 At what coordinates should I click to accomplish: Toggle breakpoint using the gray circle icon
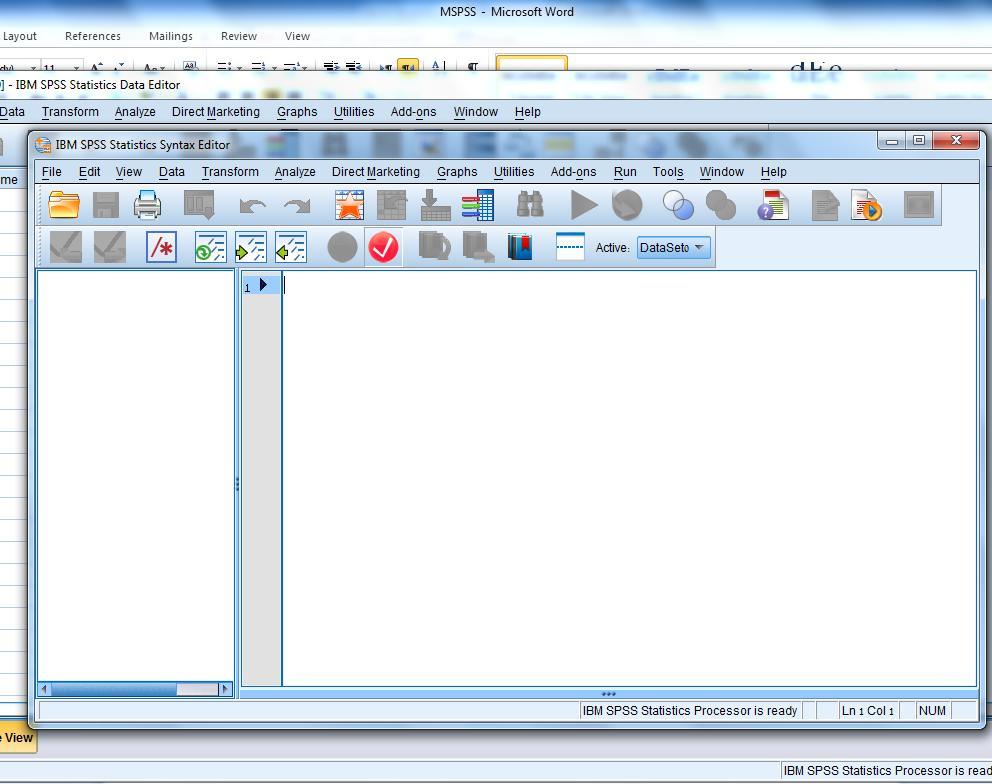[x=342, y=247]
